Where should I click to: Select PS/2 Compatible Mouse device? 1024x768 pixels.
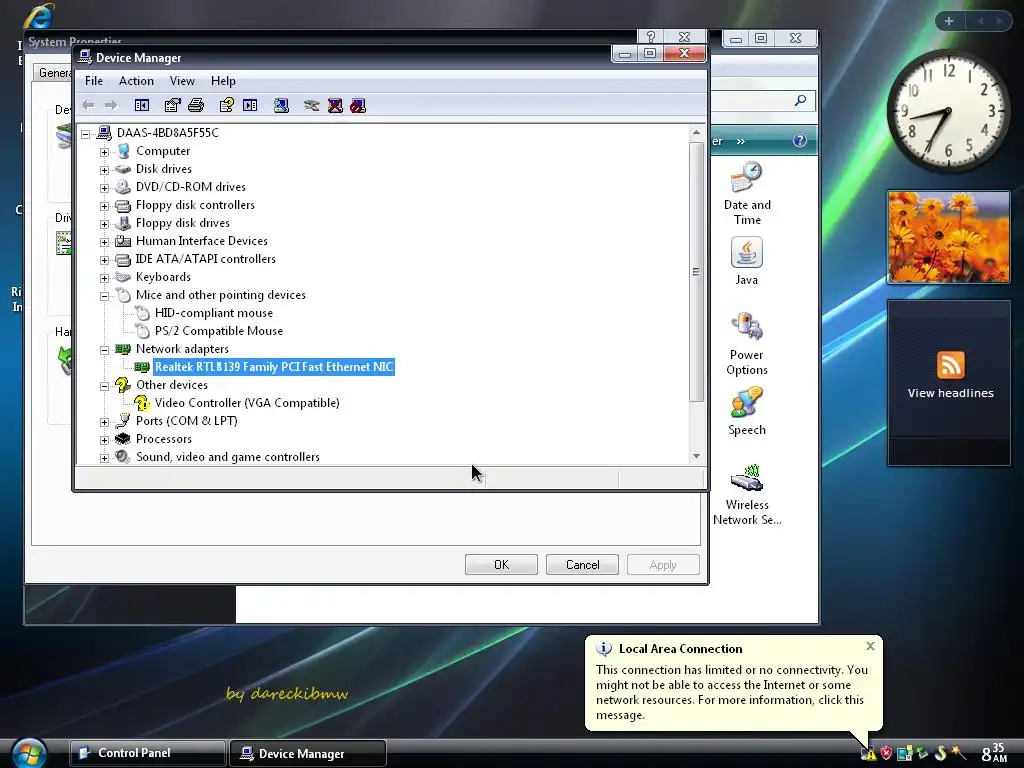point(219,331)
